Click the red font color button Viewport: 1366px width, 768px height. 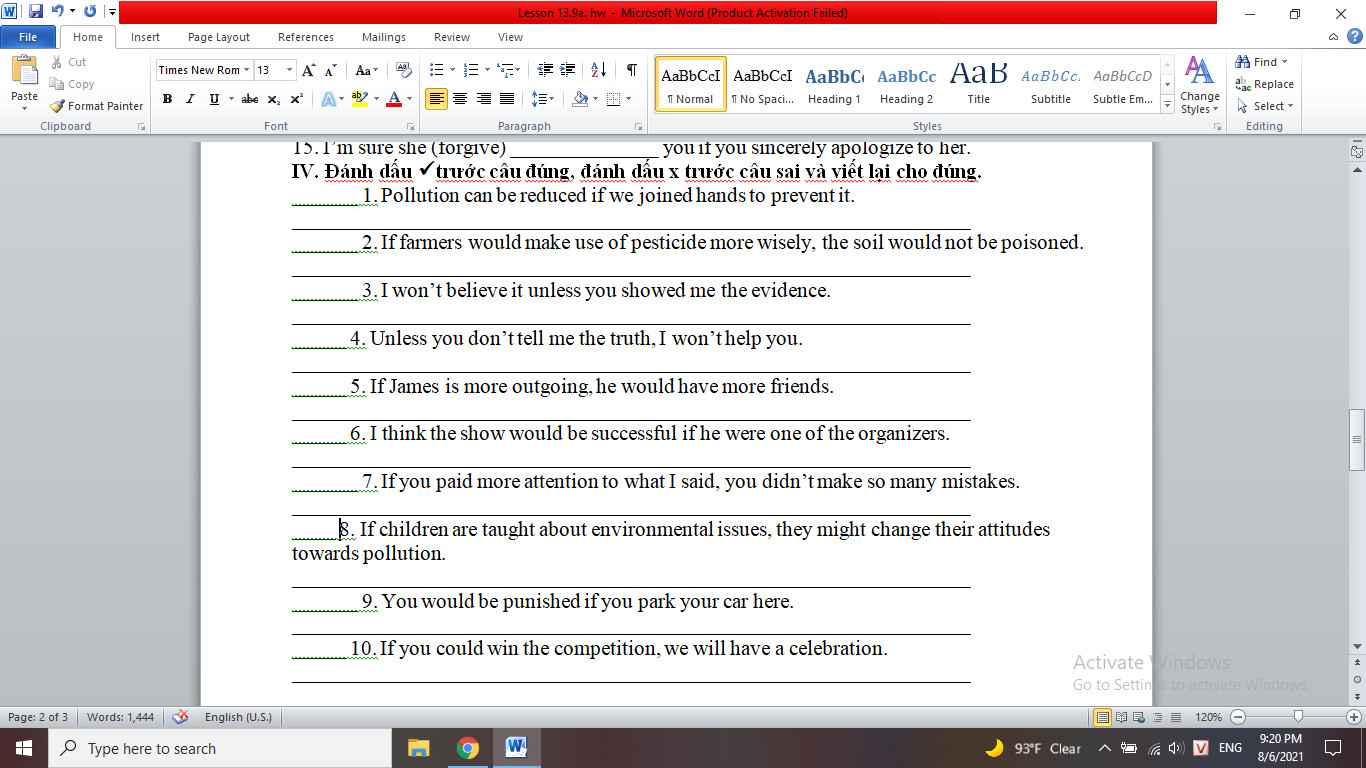[393, 99]
